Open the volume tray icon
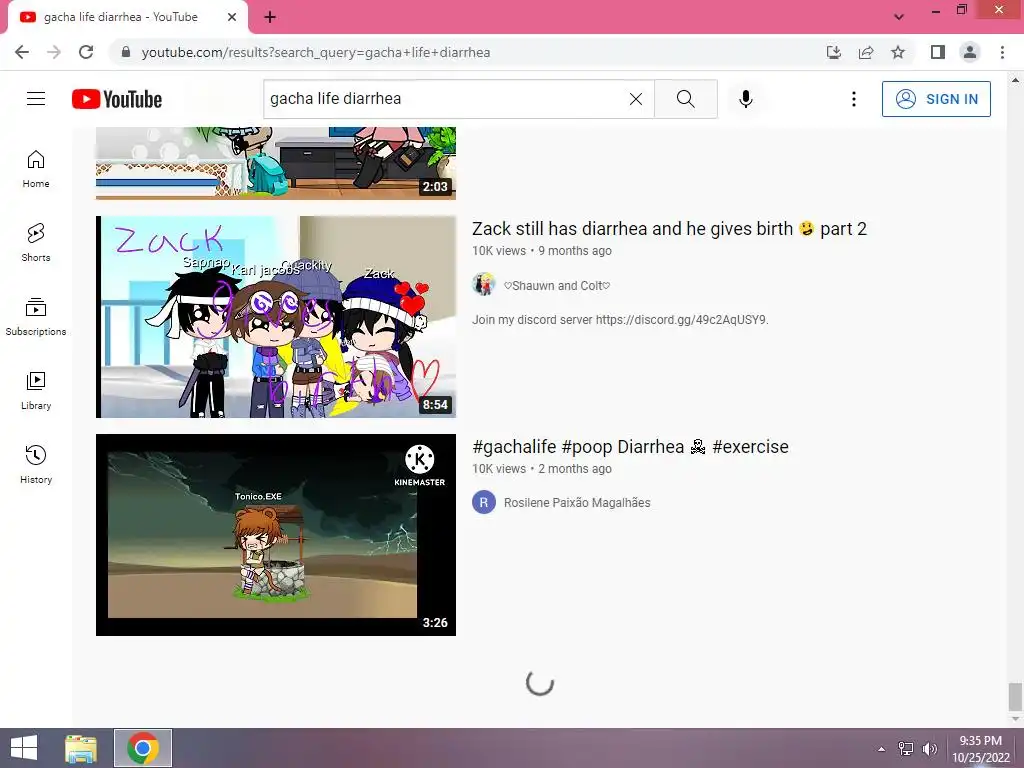 [x=929, y=749]
